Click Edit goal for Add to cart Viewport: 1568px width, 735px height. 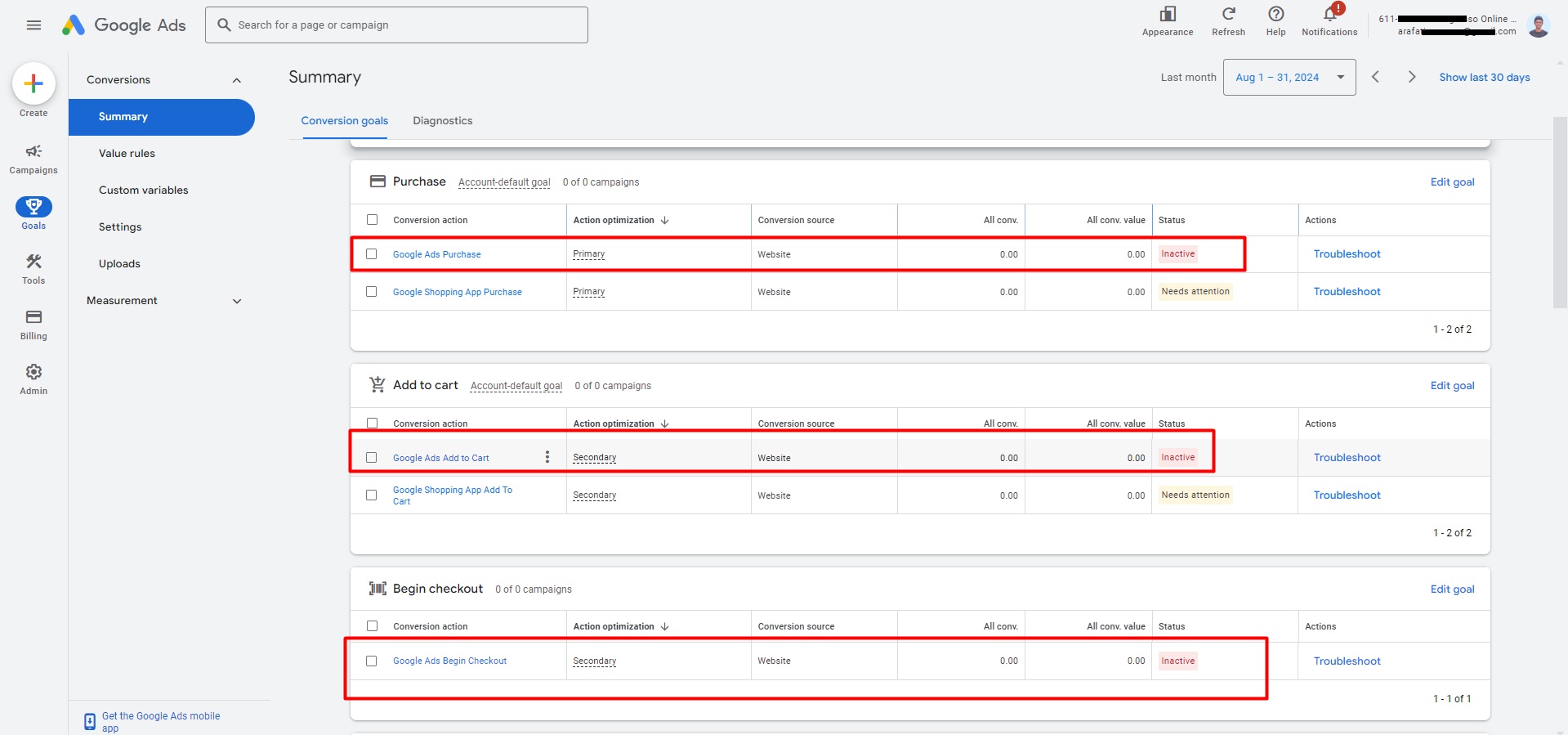tap(1452, 386)
